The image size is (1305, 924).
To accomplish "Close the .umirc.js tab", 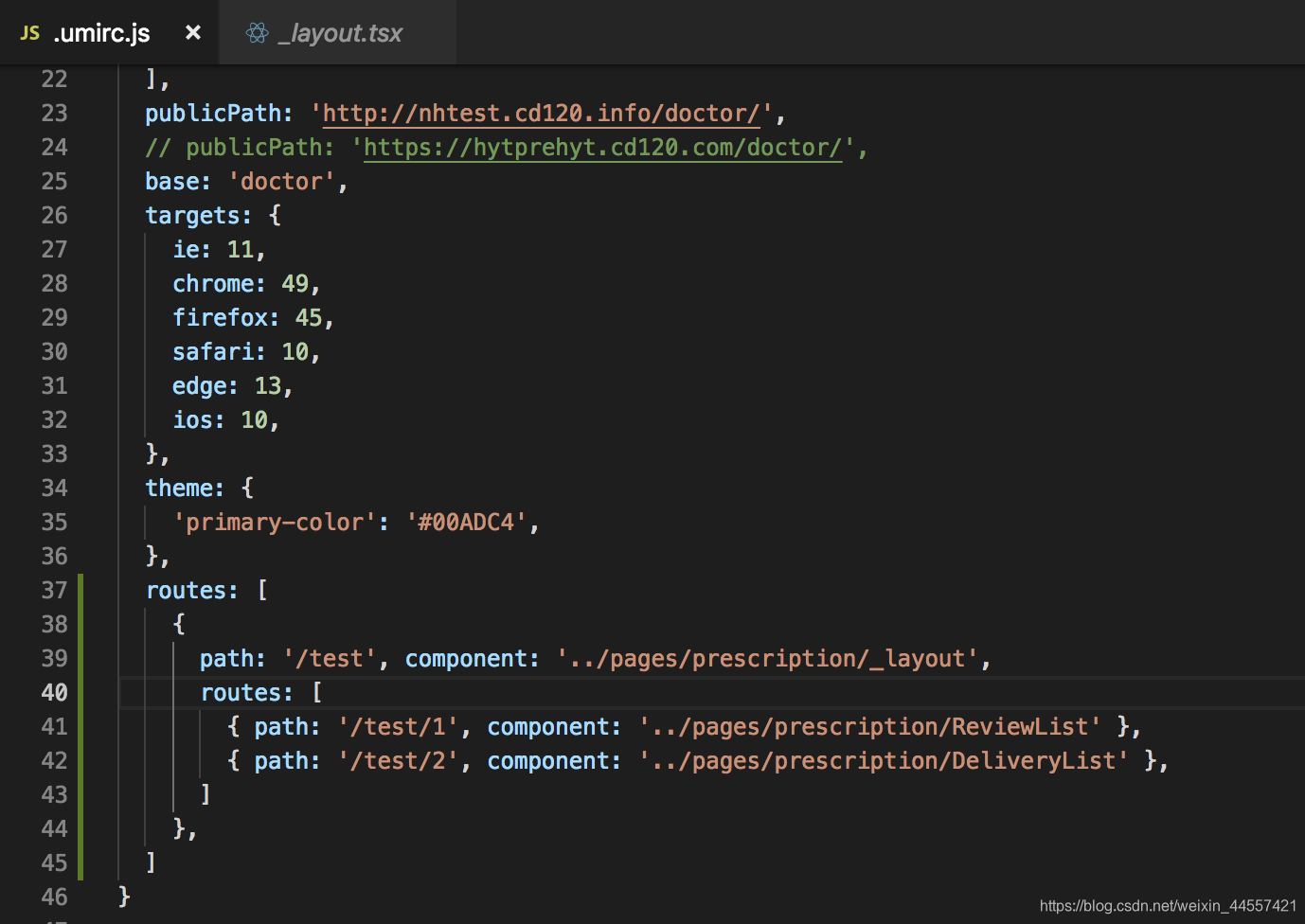I will [x=193, y=33].
